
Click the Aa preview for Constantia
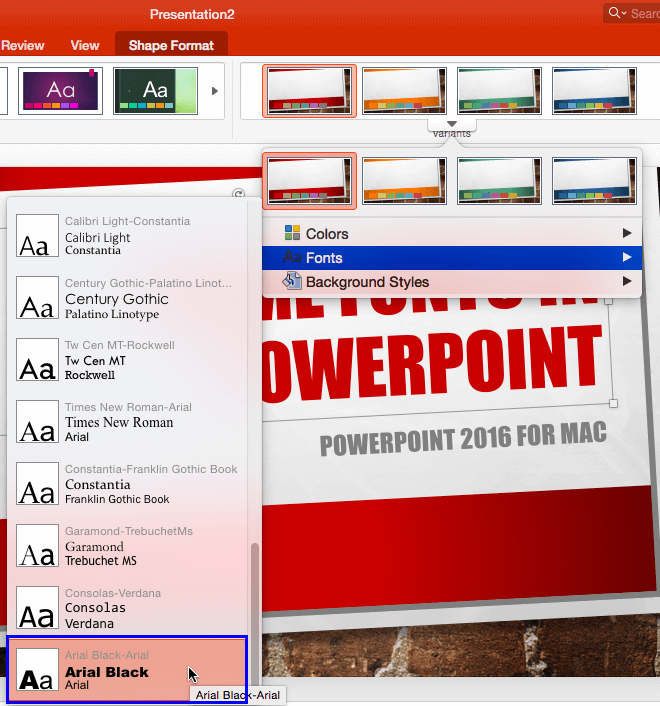[x=37, y=484]
